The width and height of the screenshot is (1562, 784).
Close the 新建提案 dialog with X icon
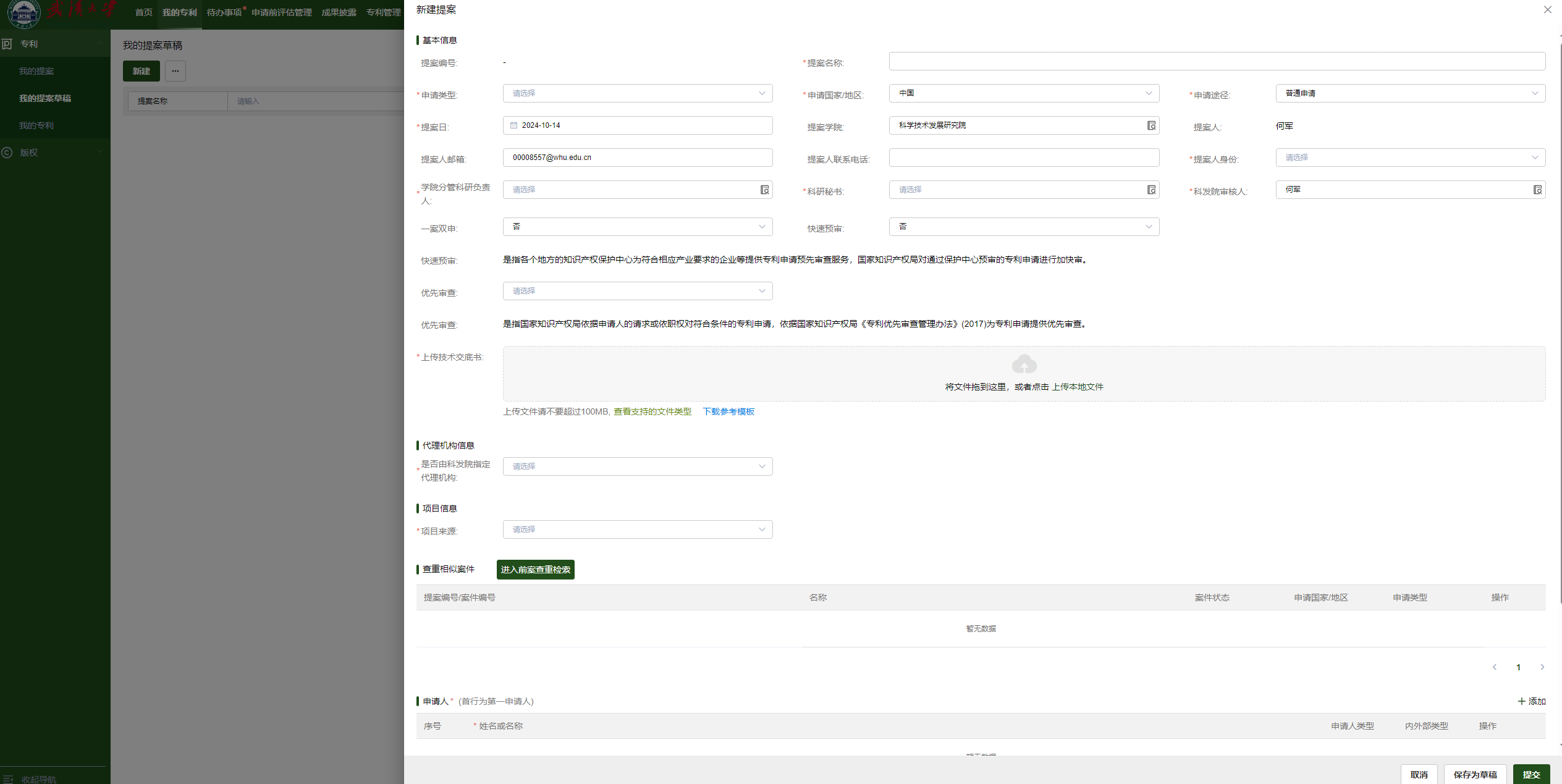(x=1547, y=10)
